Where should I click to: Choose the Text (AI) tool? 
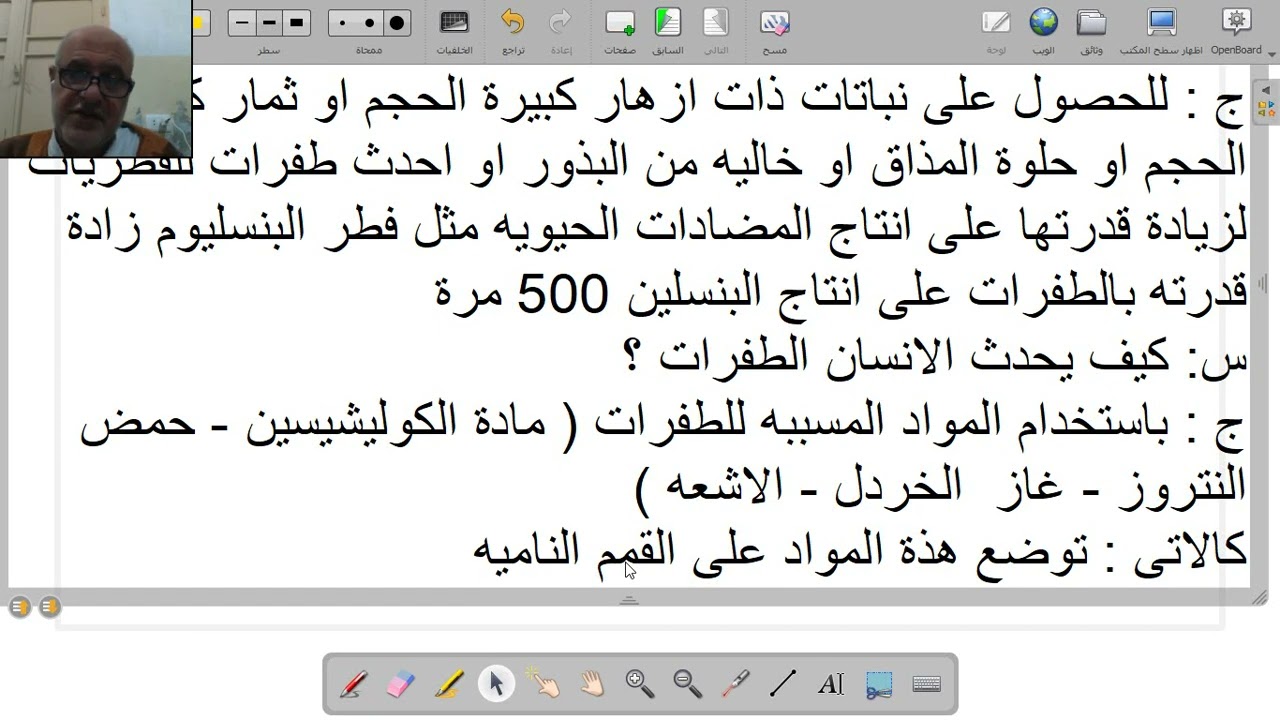click(831, 684)
